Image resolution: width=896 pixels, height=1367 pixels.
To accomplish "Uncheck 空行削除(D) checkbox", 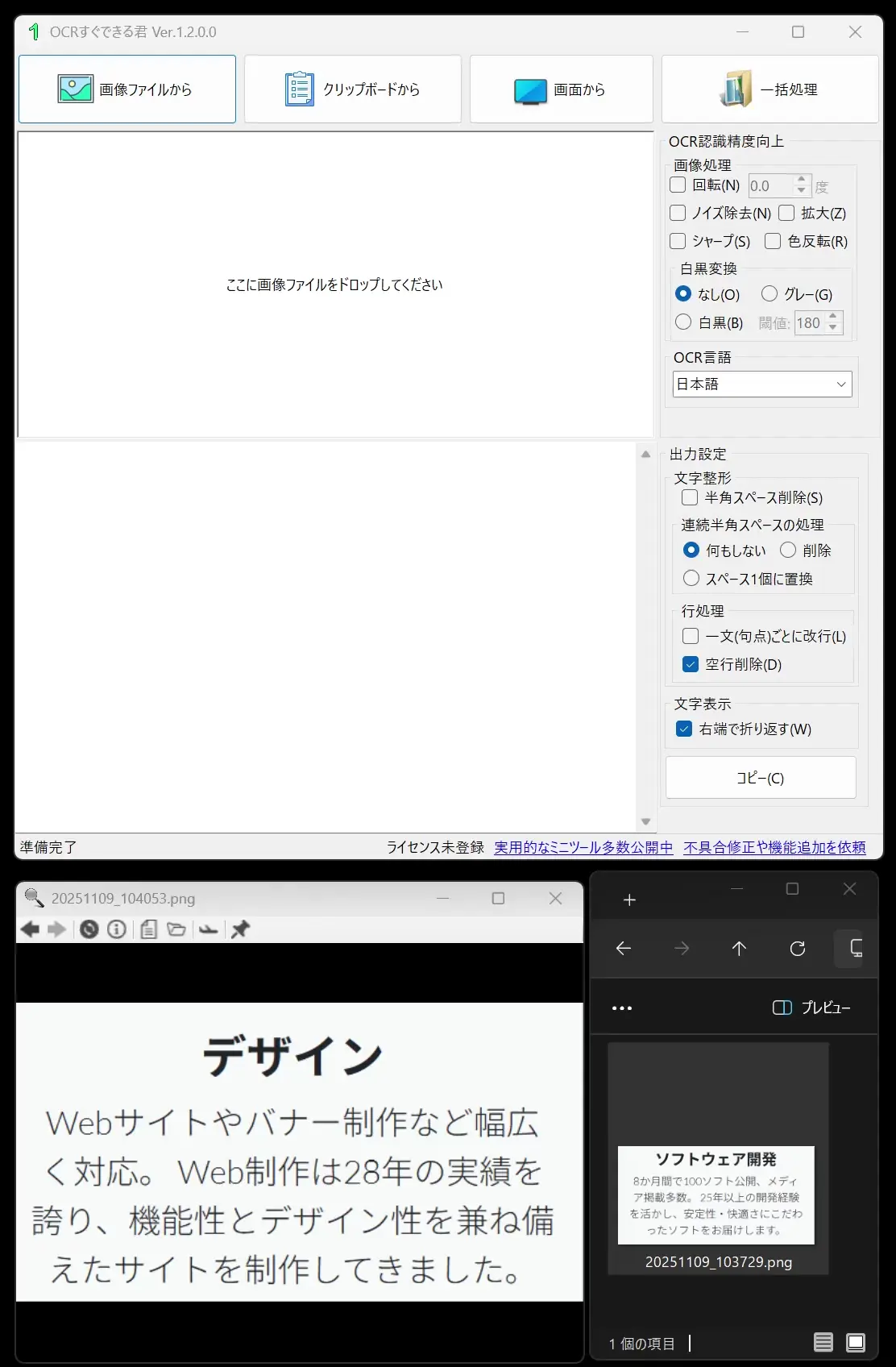I will click(x=691, y=664).
